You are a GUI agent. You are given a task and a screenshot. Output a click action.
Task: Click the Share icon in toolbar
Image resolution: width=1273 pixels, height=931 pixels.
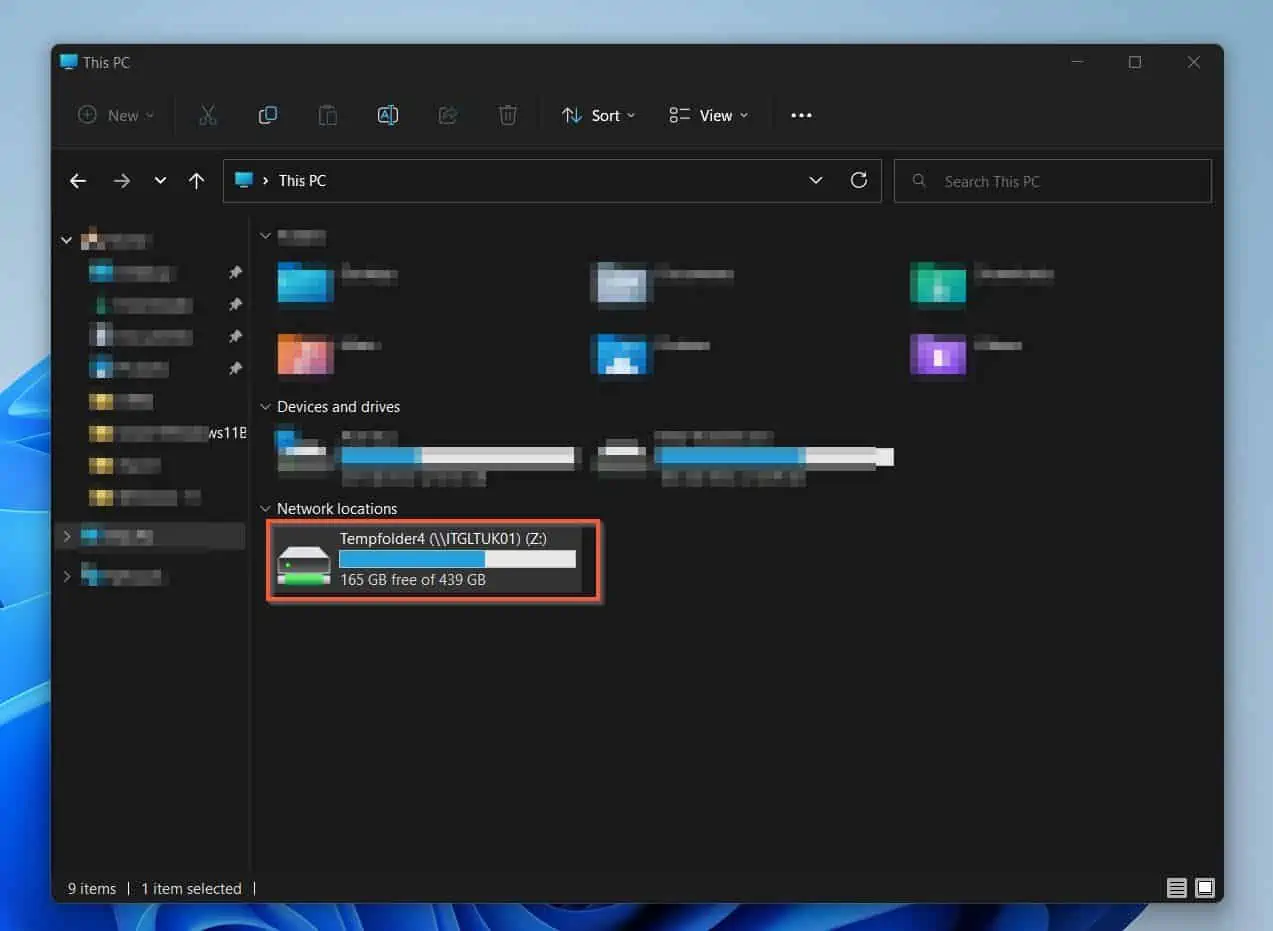click(448, 115)
